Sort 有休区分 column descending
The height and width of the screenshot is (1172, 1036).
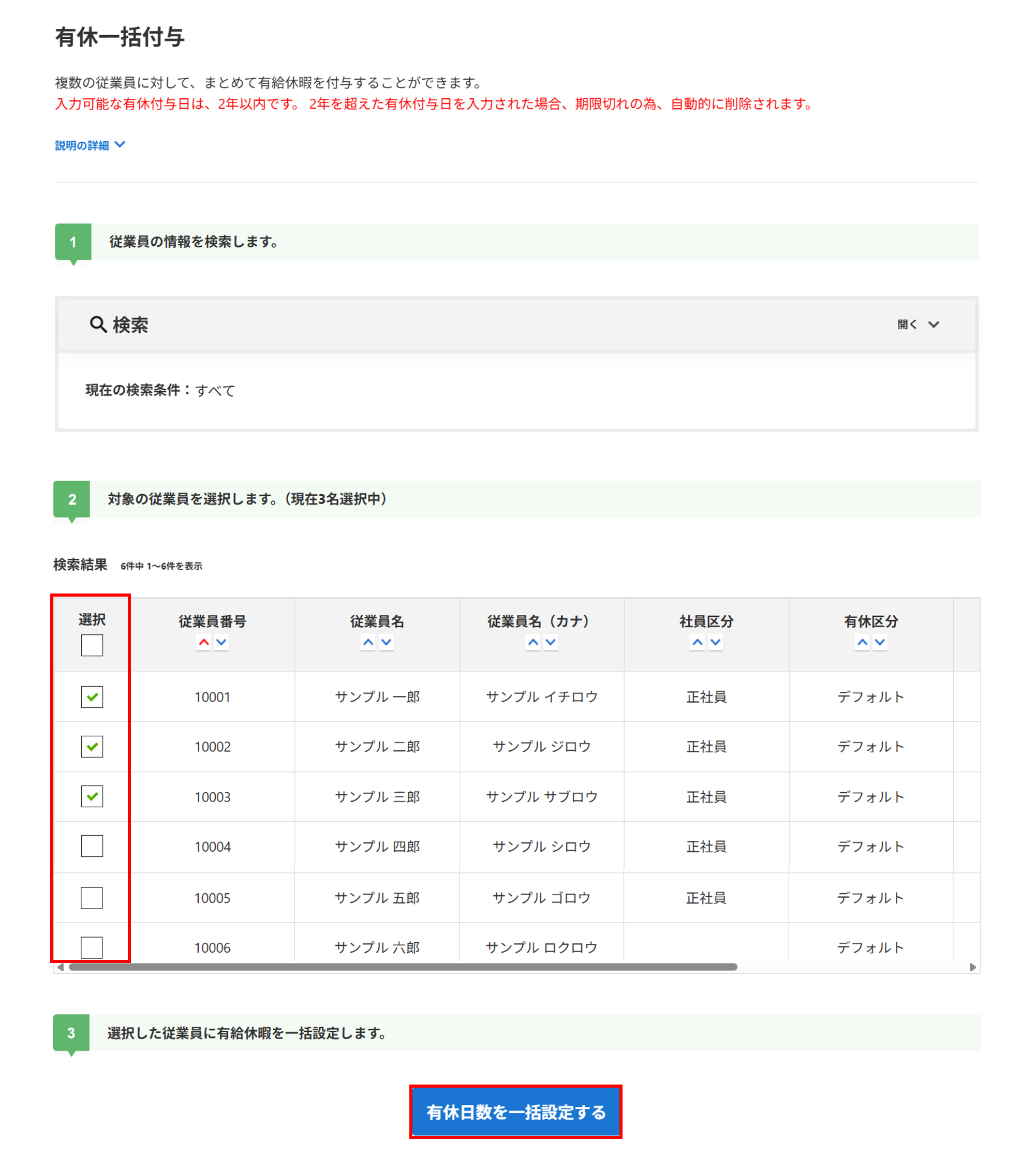(880, 642)
